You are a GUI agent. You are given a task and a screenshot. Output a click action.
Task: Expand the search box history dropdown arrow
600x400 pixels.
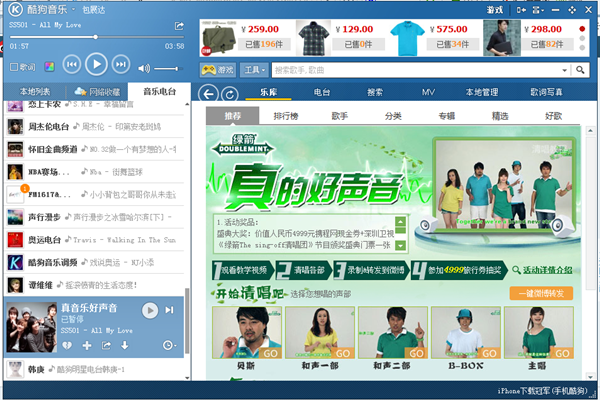click(x=564, y=70)
